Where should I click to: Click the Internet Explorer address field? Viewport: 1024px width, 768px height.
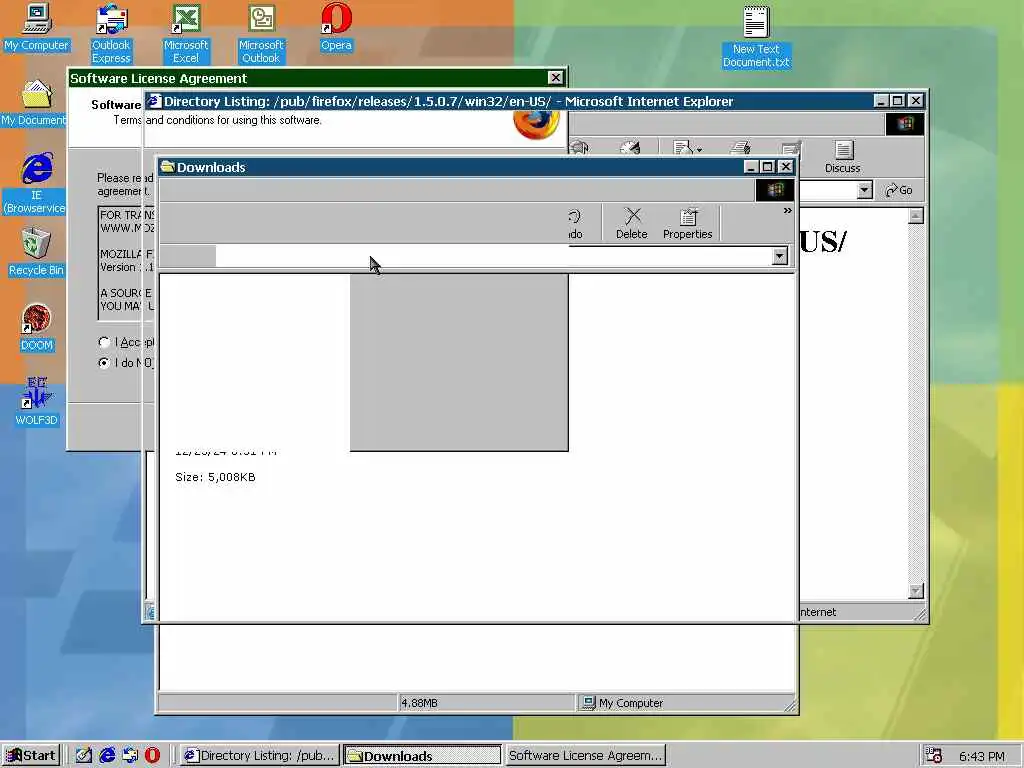(828, 190)
